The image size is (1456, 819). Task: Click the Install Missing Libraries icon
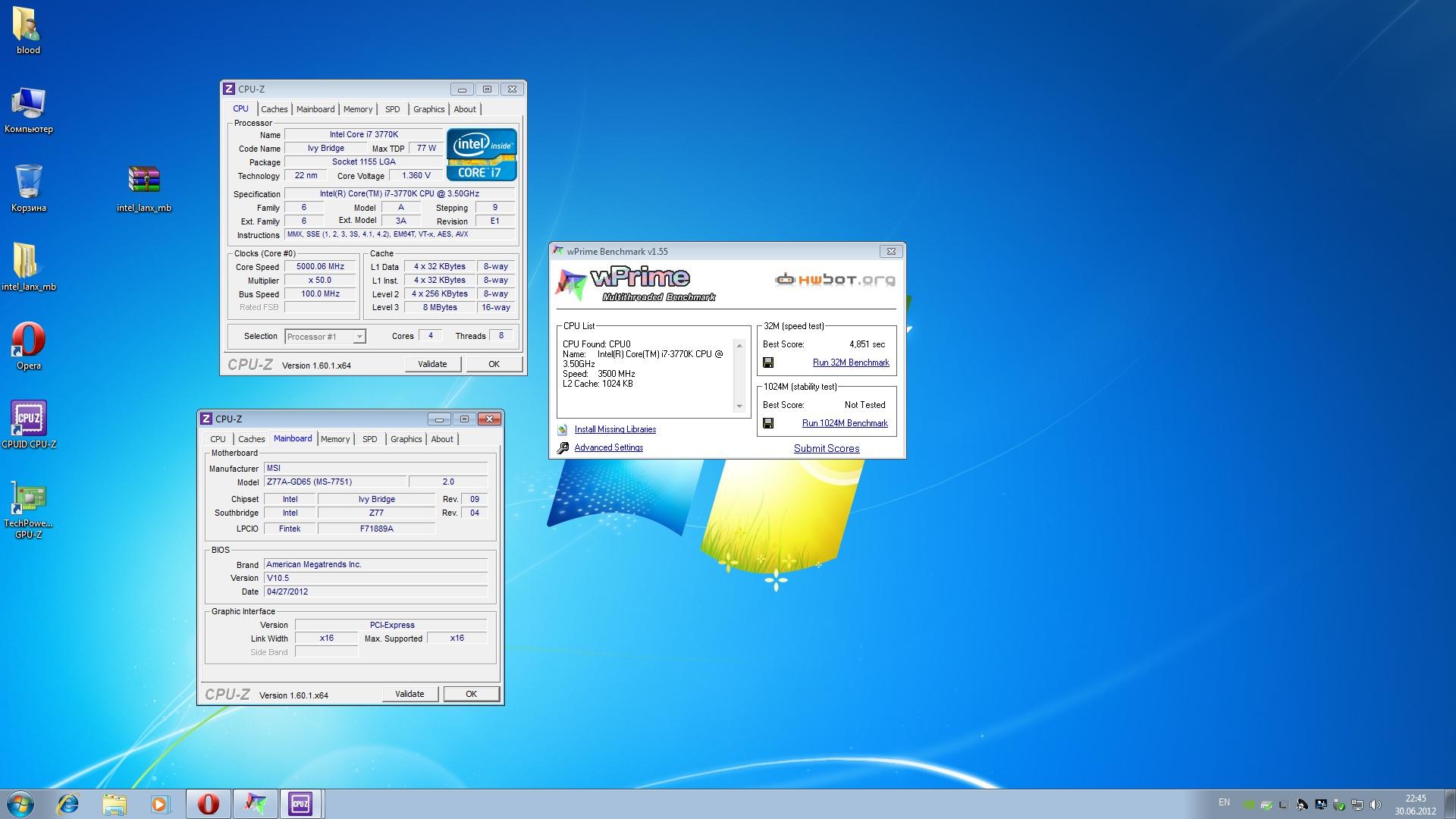click(563, 430)
